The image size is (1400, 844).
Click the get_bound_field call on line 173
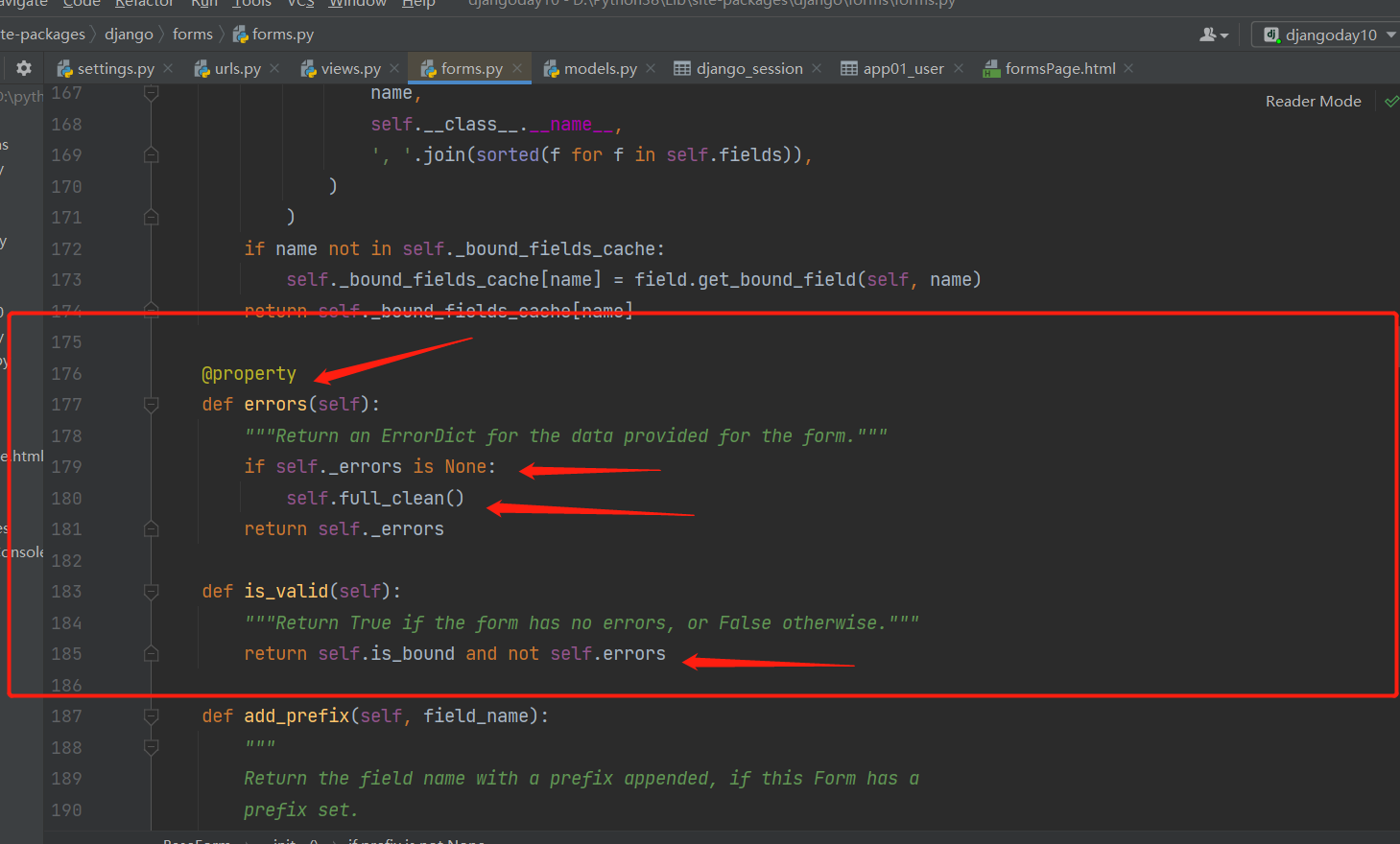click(777, 280)
